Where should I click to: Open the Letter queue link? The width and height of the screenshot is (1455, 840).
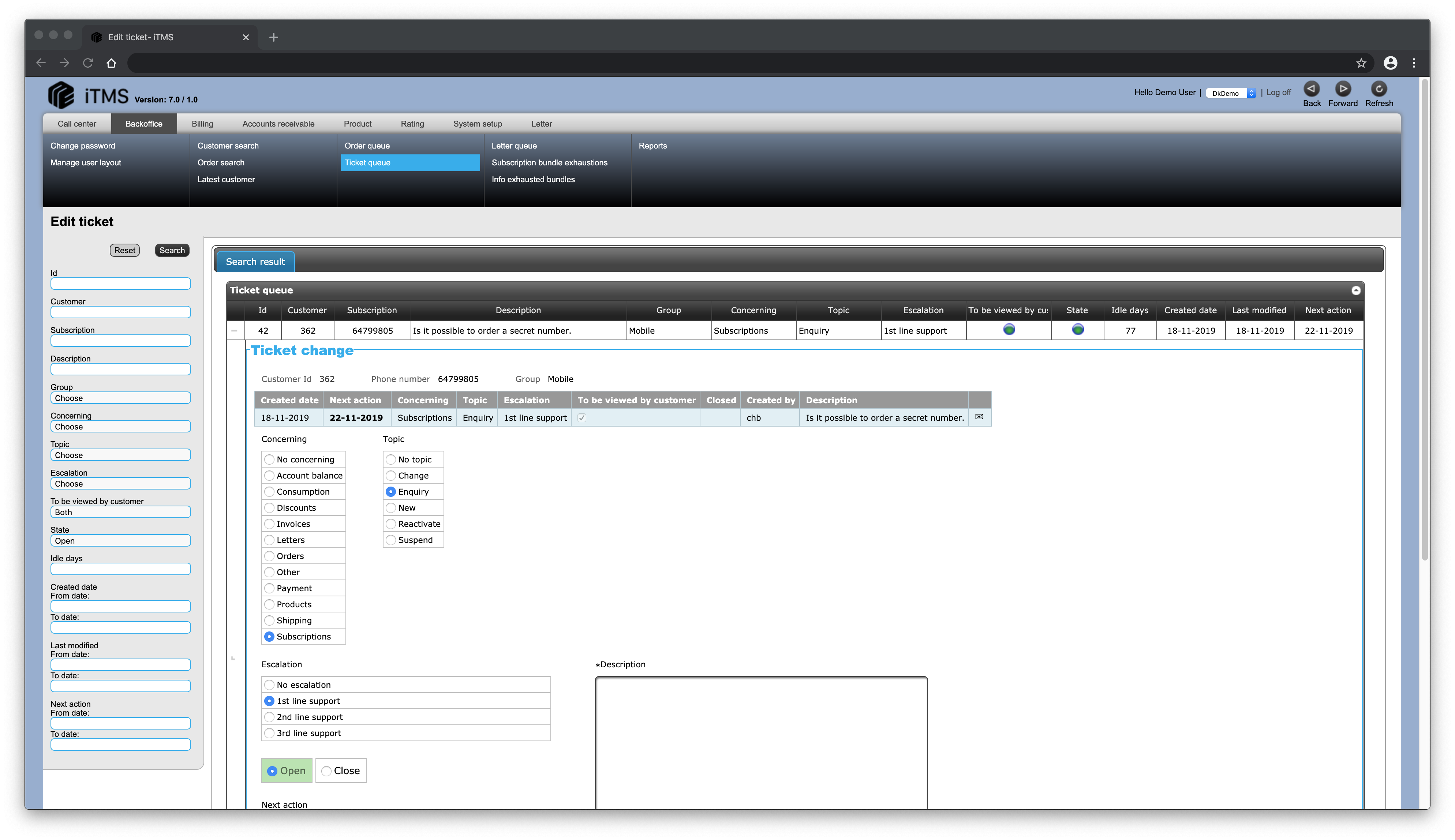[514, 146]
